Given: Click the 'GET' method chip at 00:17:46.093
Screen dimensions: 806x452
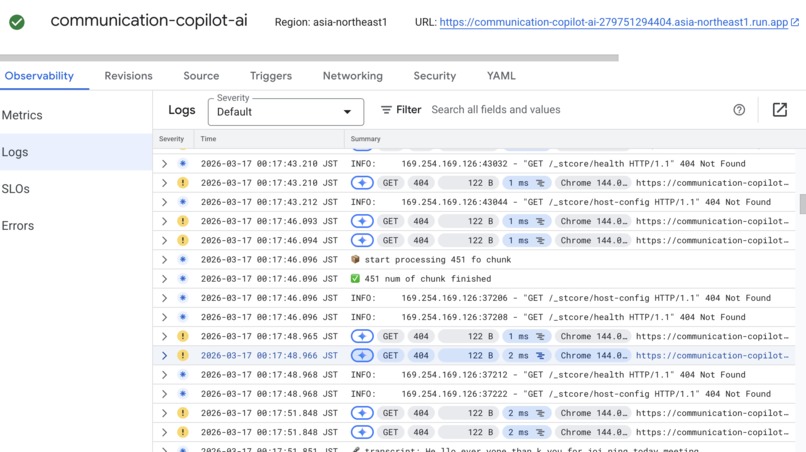Looking at the screenshot, I should pos(390,221).
